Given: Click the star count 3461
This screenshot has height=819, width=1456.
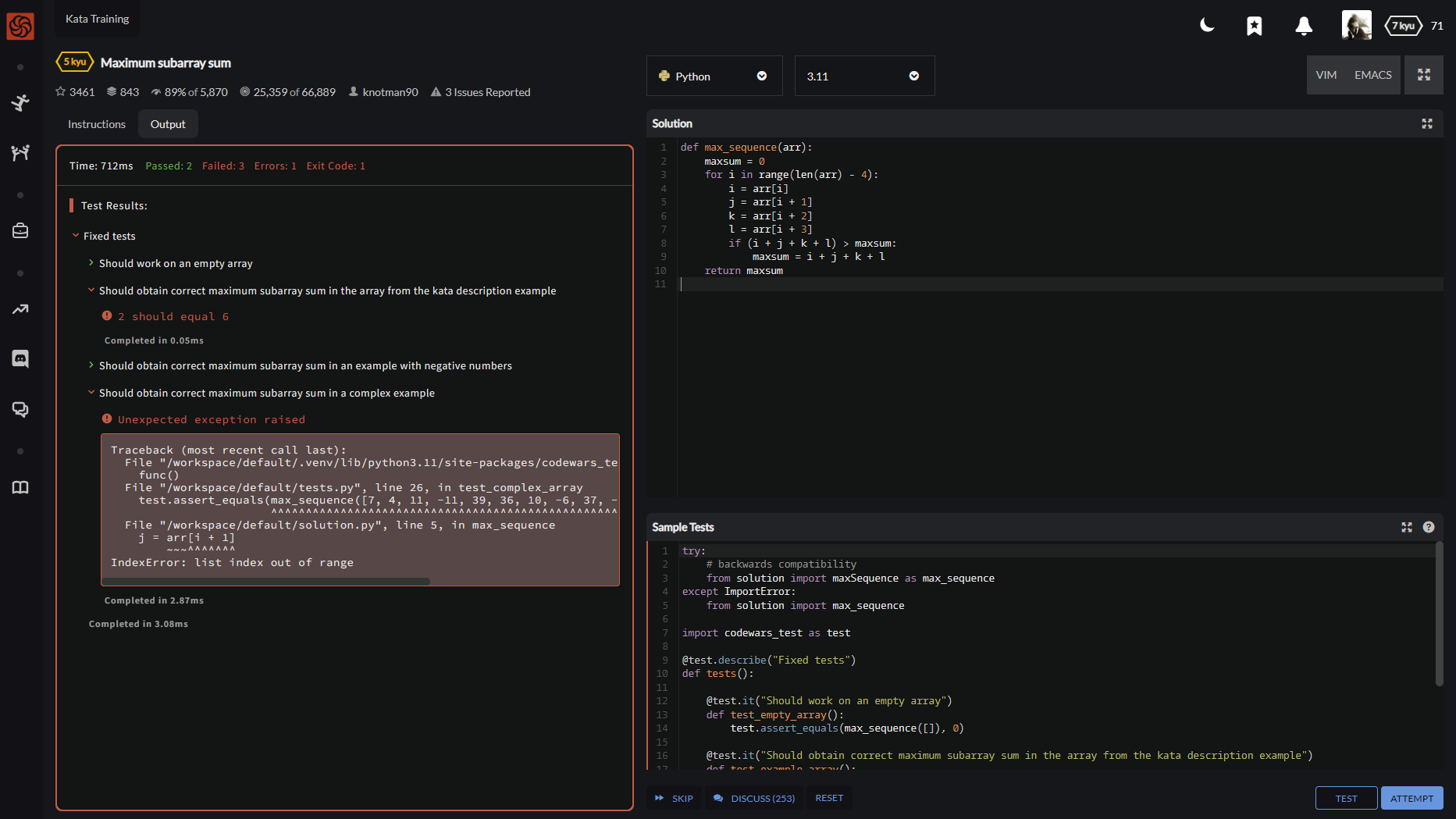Looking at the screenshot, I should [75, 92].
